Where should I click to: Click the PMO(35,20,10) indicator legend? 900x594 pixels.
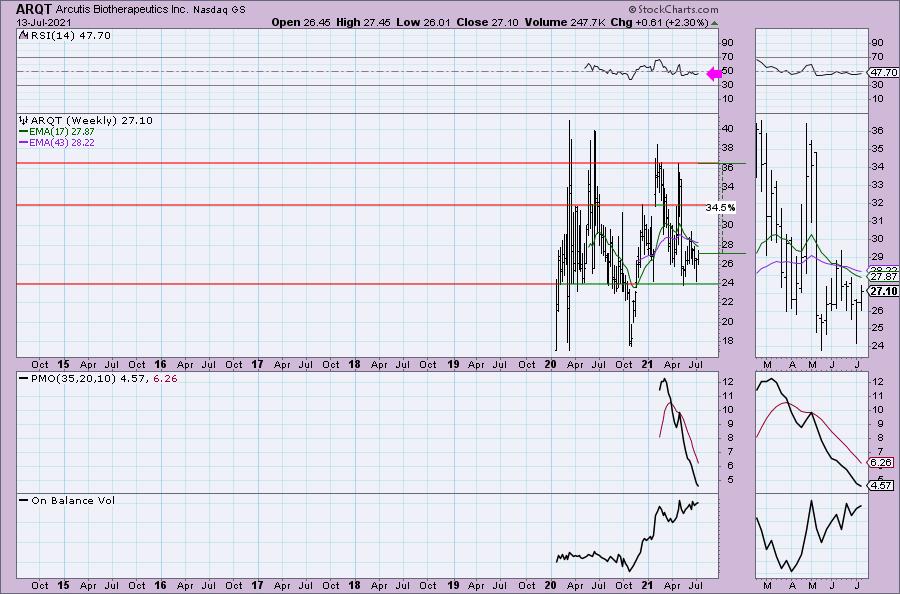coord(98,379)
